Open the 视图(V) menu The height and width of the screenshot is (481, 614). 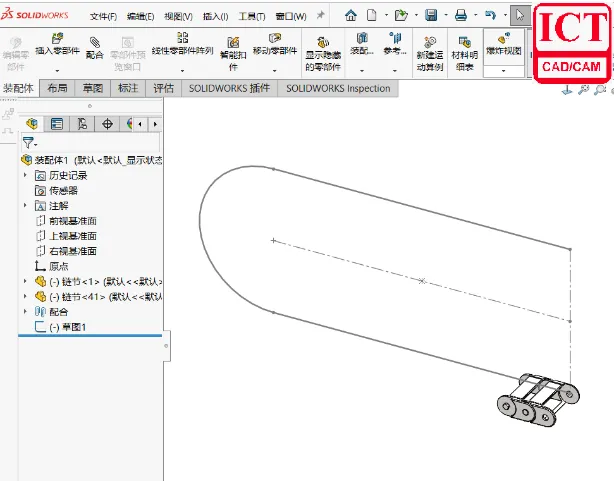[x=178, y=16]
